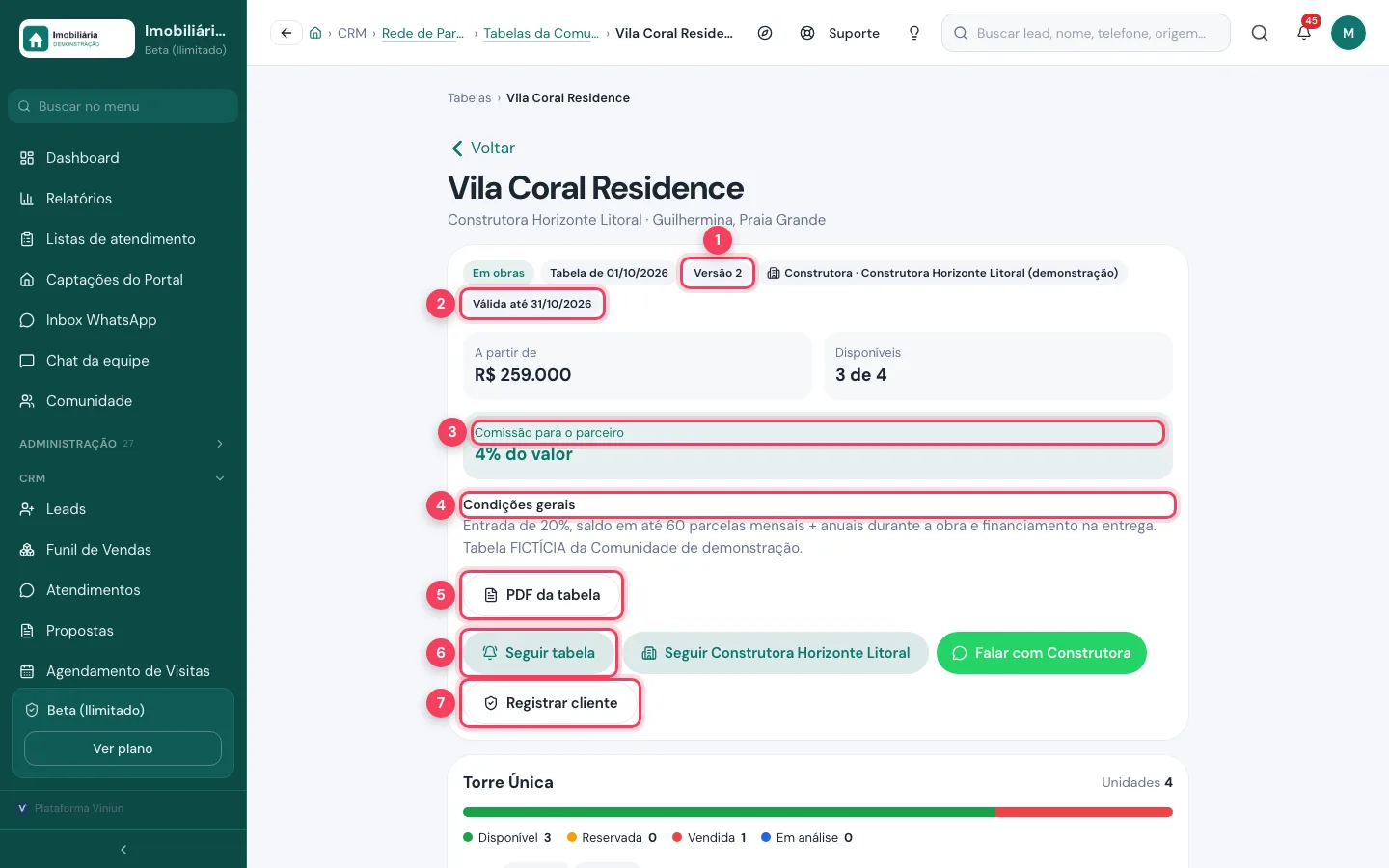Click Rede de Par... breadcrumb link
Image resolution: width=1389 pixels, height=868 pixels.
pyautogui.click(x=422, y=33)
